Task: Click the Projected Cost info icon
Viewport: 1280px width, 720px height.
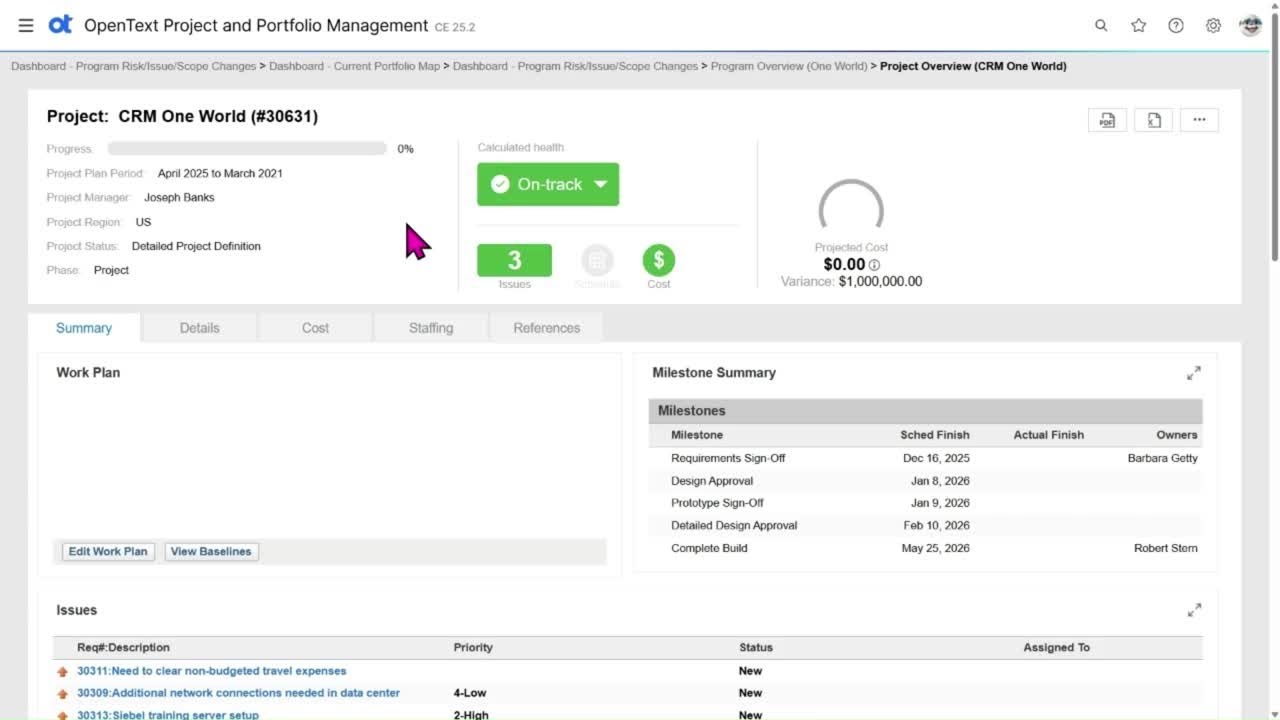Action: (x=874, y=265)
